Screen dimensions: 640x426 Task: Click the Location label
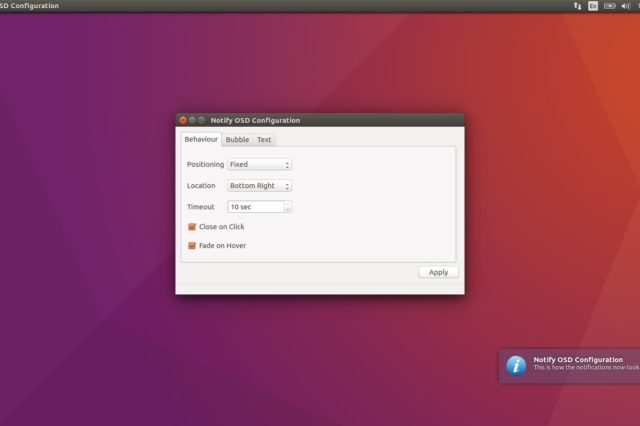[x=201, y=186]
